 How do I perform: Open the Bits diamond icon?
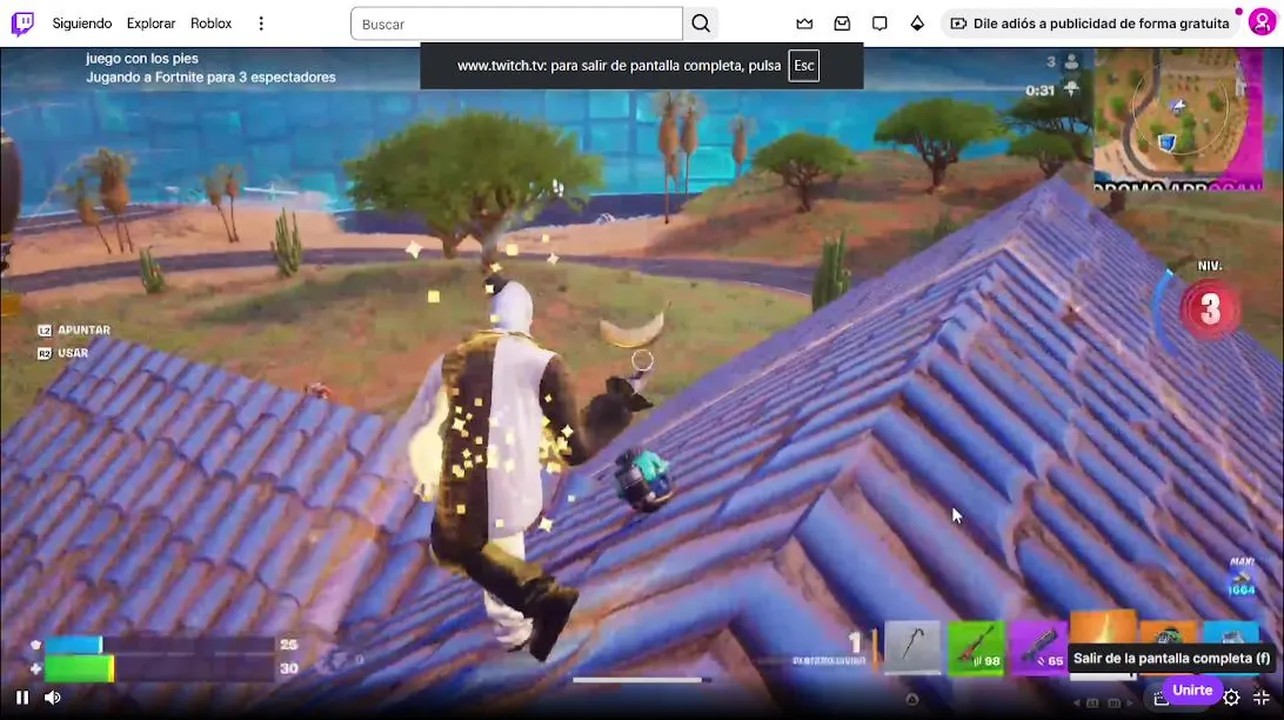click(917, 24)
